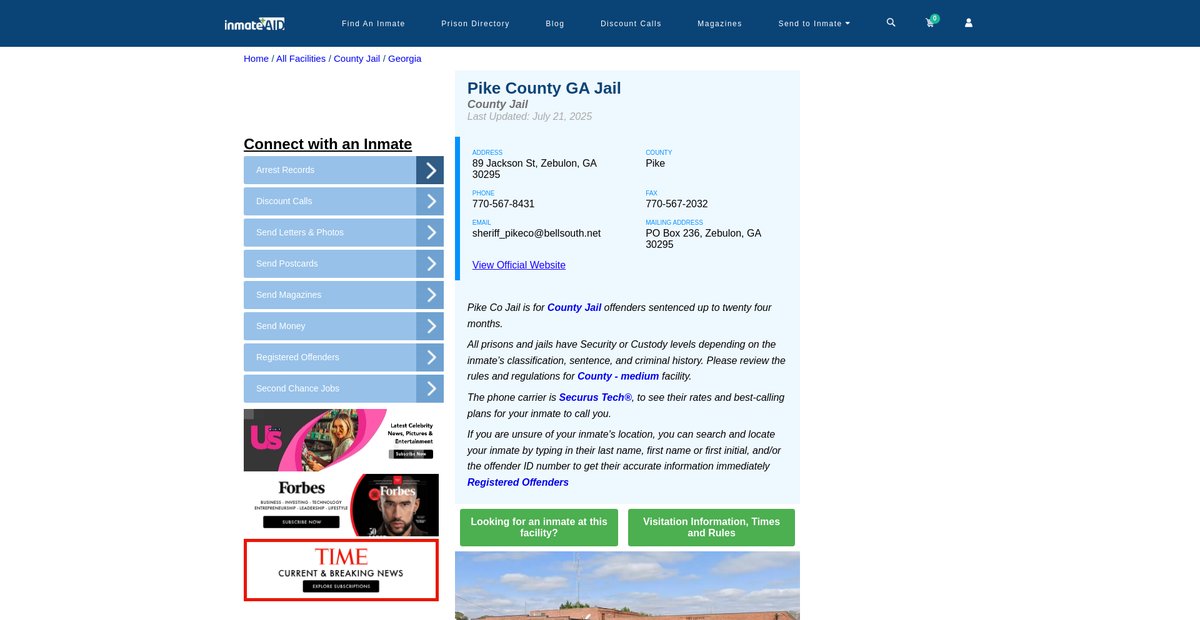This screenshot has width=1200, height=620.
Task: Open the View Official Website link
Action: (x=519, y=265)
